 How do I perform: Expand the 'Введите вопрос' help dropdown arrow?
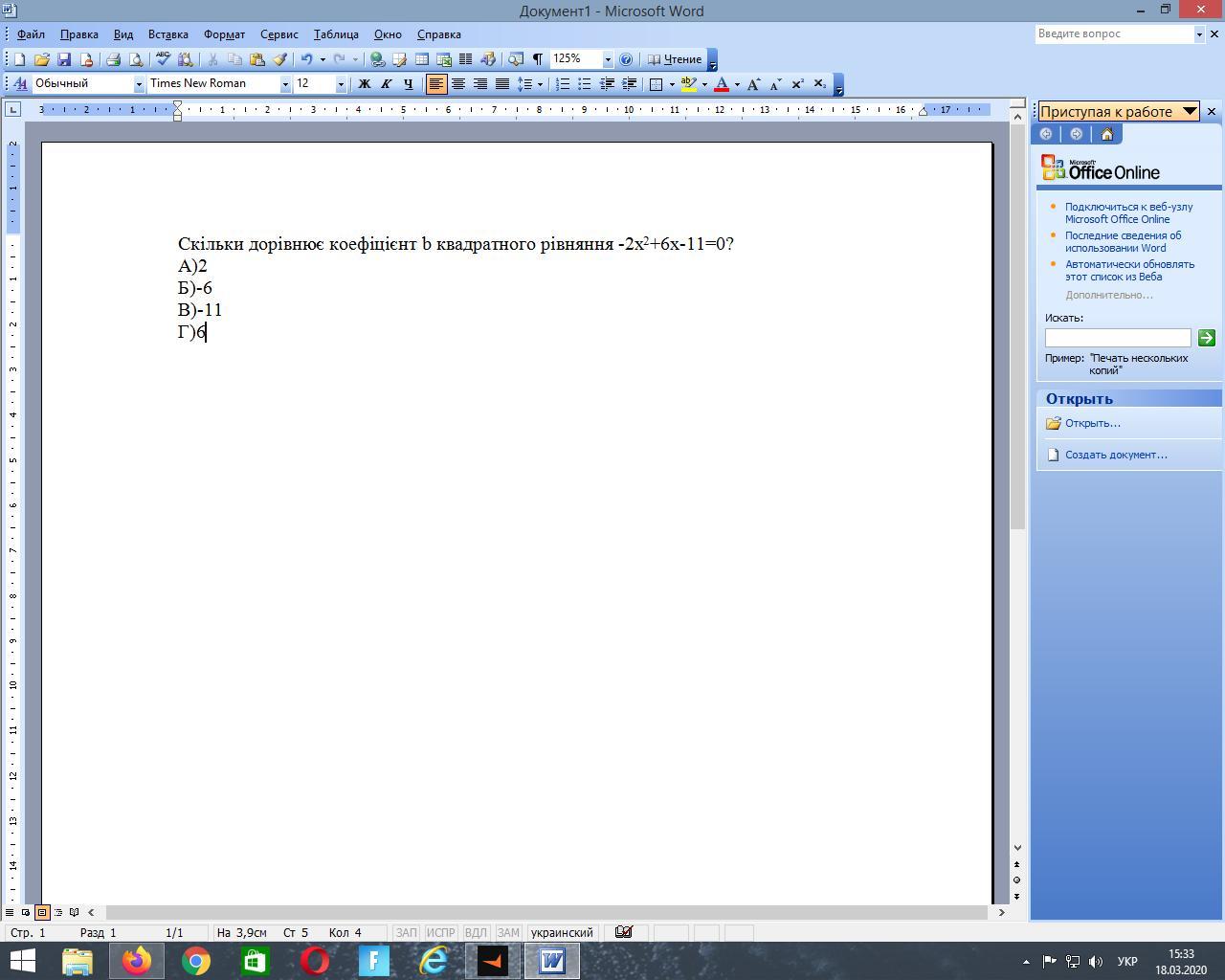click(x=1199, y=33)
